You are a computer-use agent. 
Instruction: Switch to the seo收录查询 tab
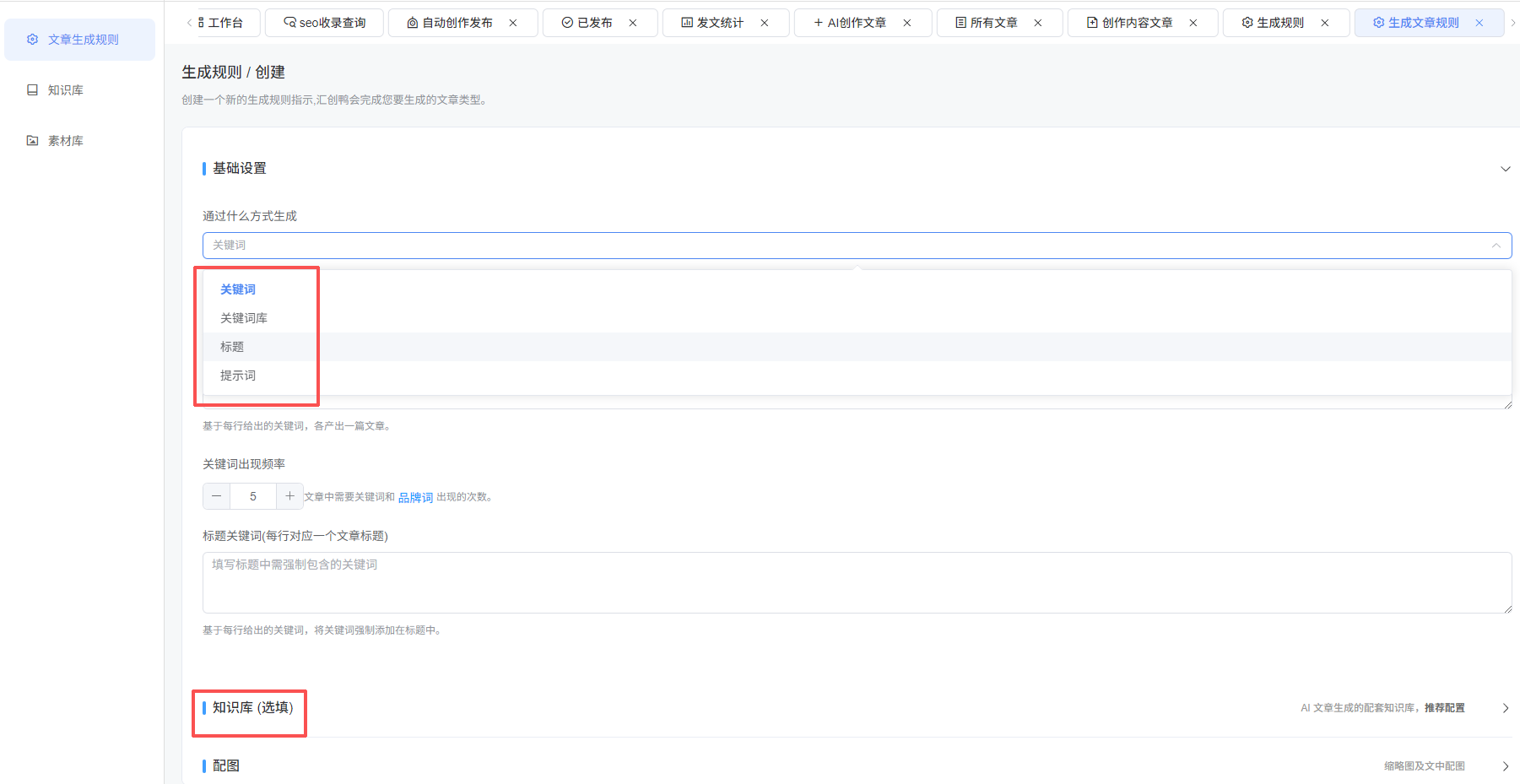pos(325,23)
